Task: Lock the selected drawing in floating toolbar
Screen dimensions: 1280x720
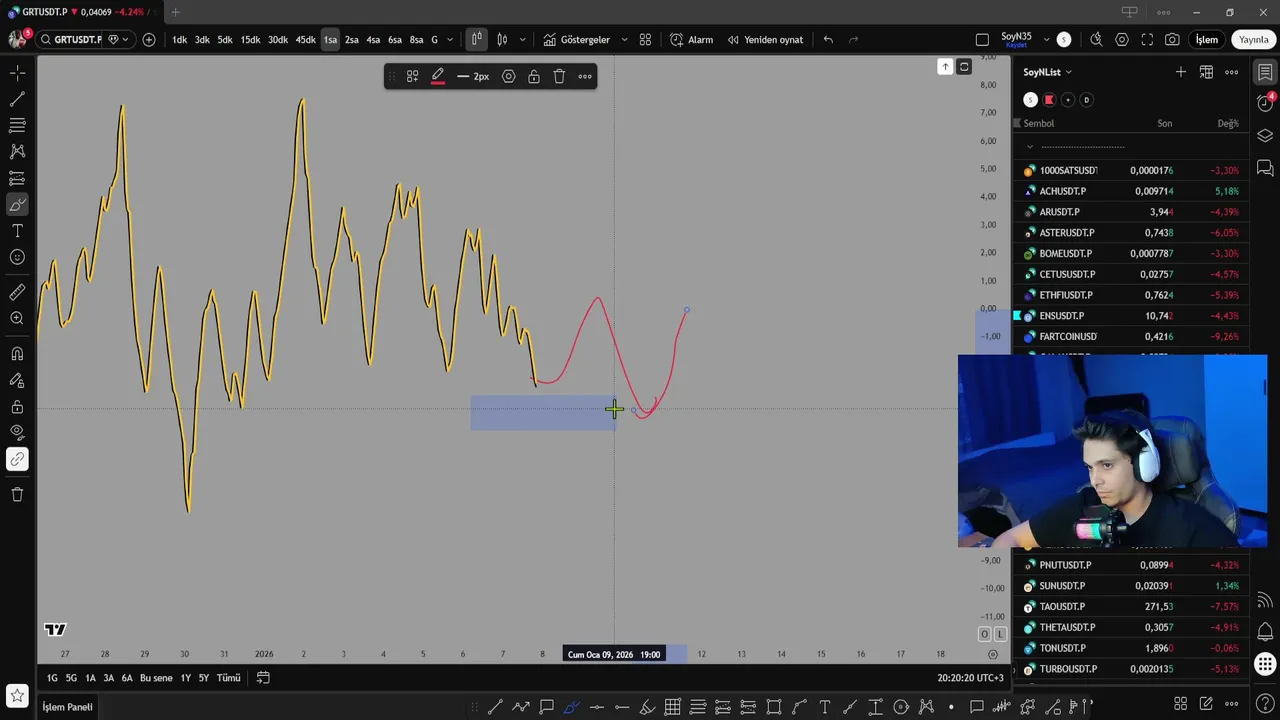Action: pos(534,76)
